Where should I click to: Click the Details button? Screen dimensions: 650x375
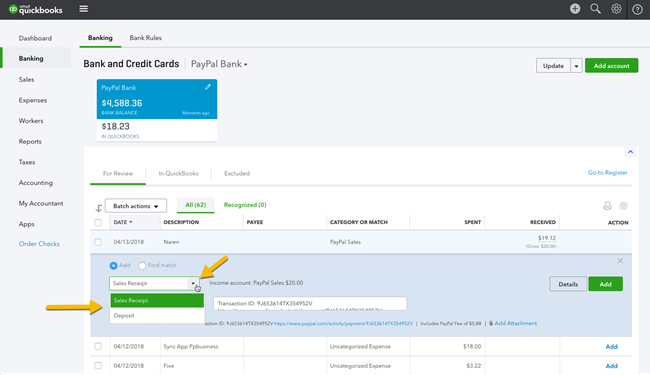pyautogui.click(x=568, y=284)
